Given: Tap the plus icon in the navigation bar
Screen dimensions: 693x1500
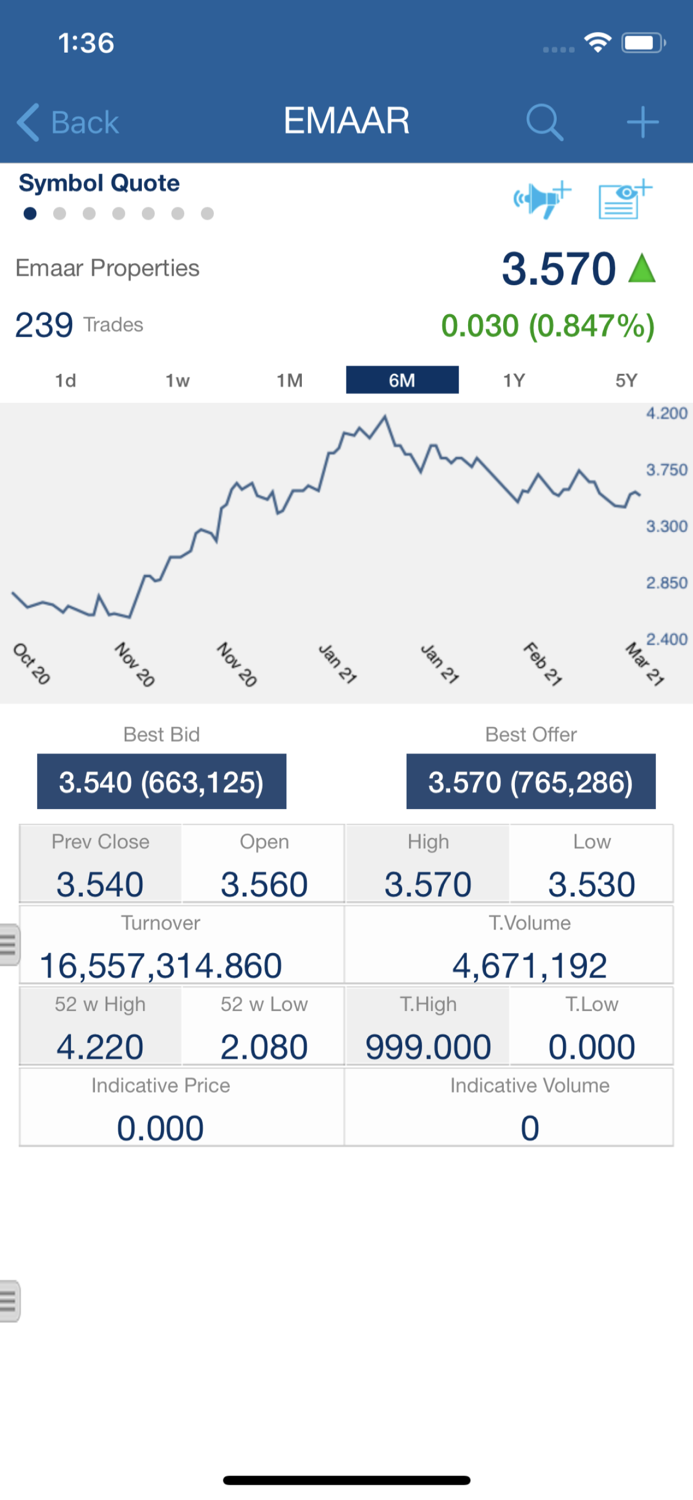Looking at the screenshot, I should (642, 122).
